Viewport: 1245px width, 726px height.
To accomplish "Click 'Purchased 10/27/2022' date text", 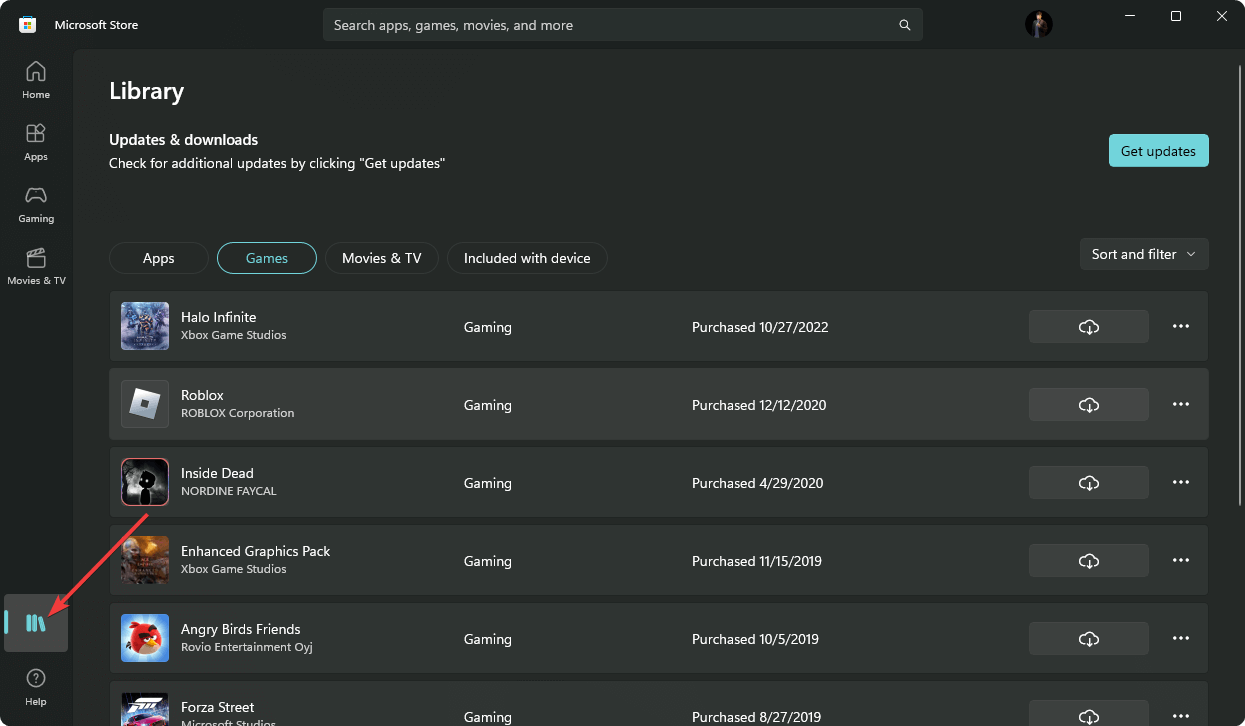I will point(760,327).
